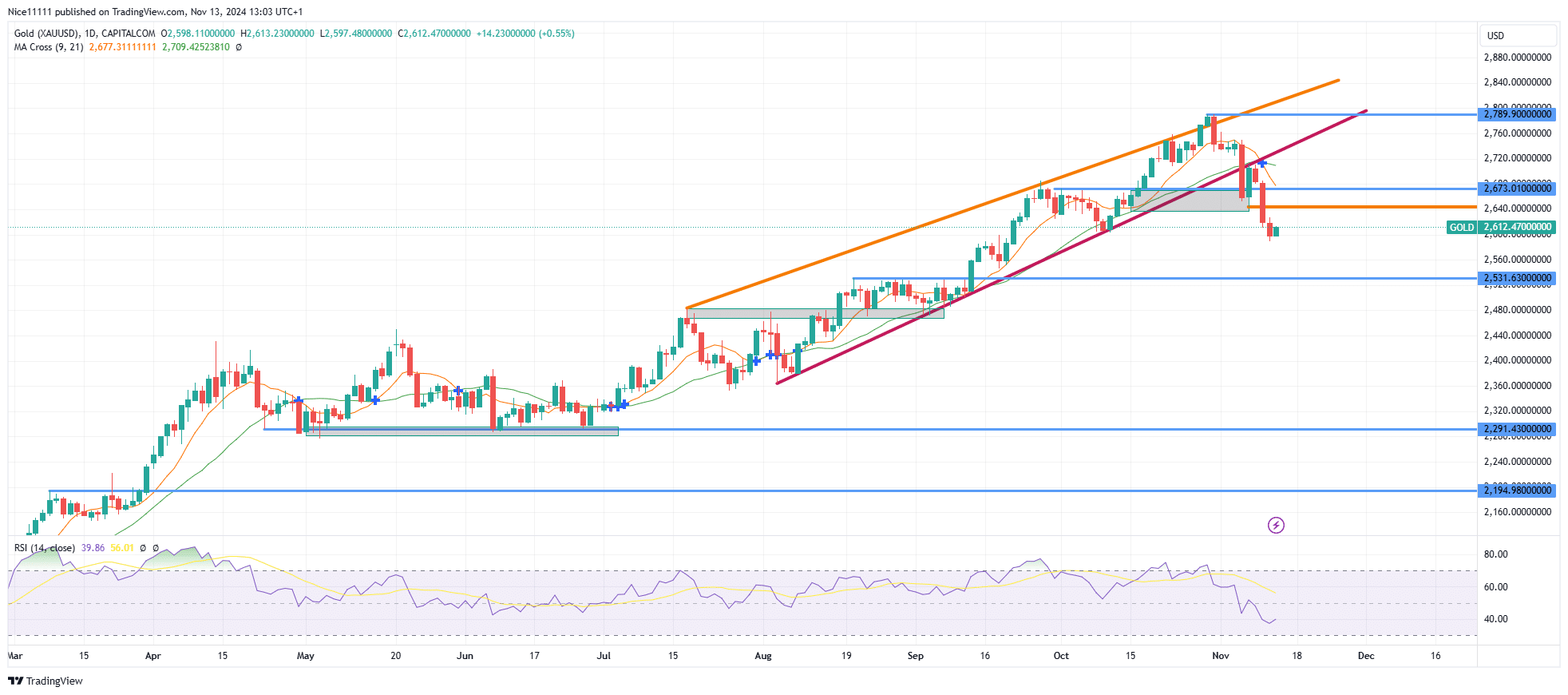Click the 2,400.00 price axis label
The image size is (1568, 695).
pyautogui.click(x=1518, y=360)
